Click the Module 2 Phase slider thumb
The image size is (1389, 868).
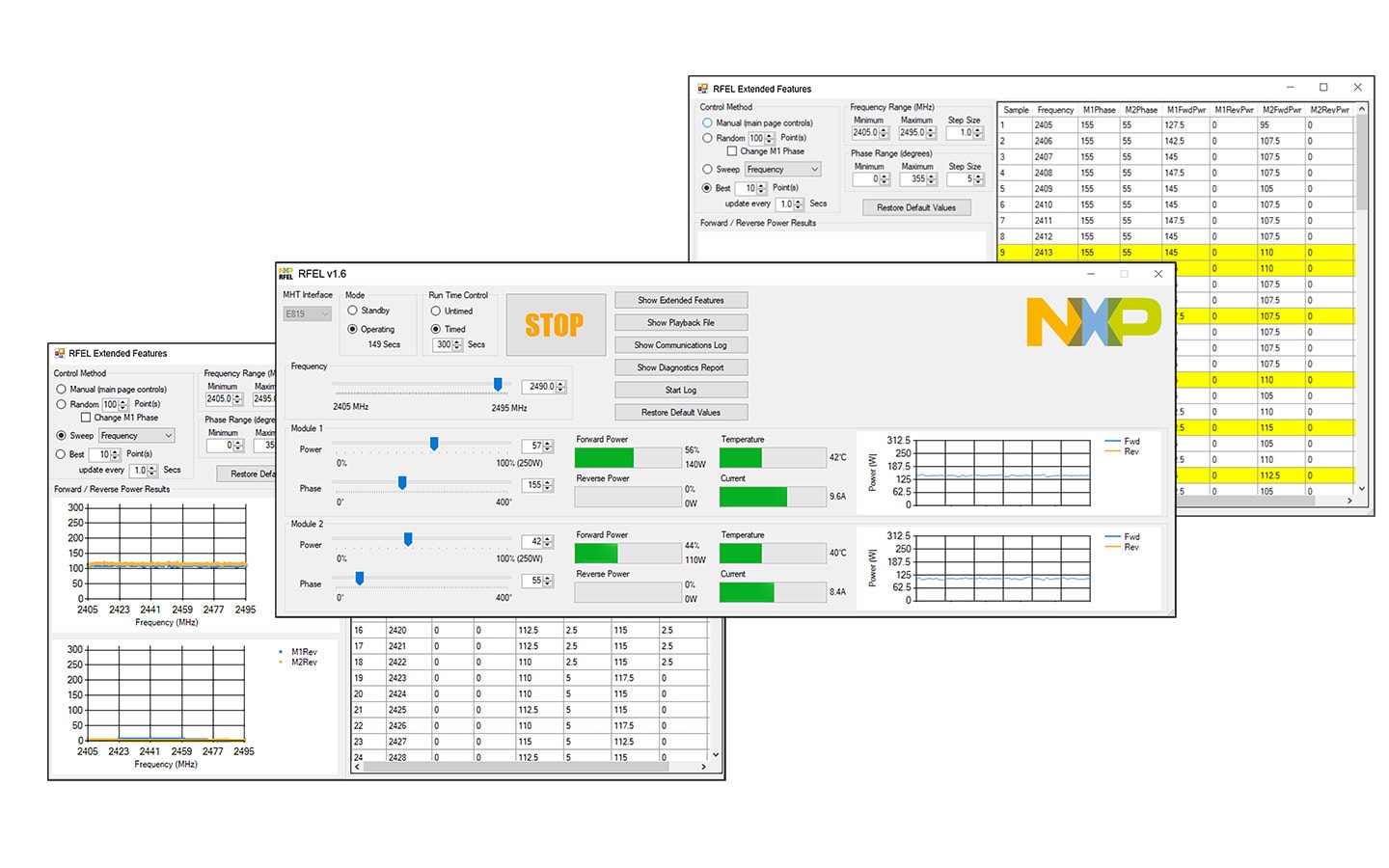click(360, 579)
